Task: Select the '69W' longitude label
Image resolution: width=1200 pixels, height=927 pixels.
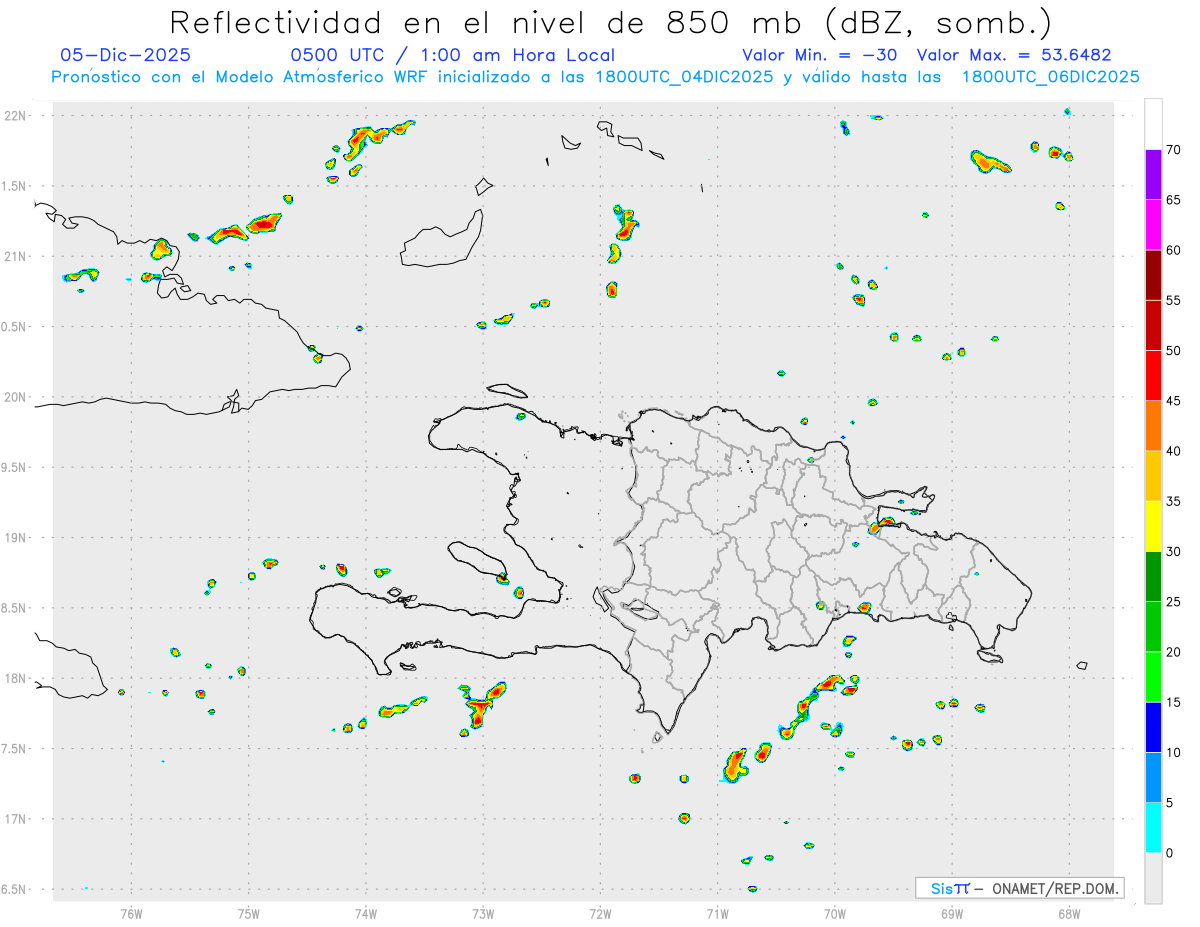Action: pos(952,913)
